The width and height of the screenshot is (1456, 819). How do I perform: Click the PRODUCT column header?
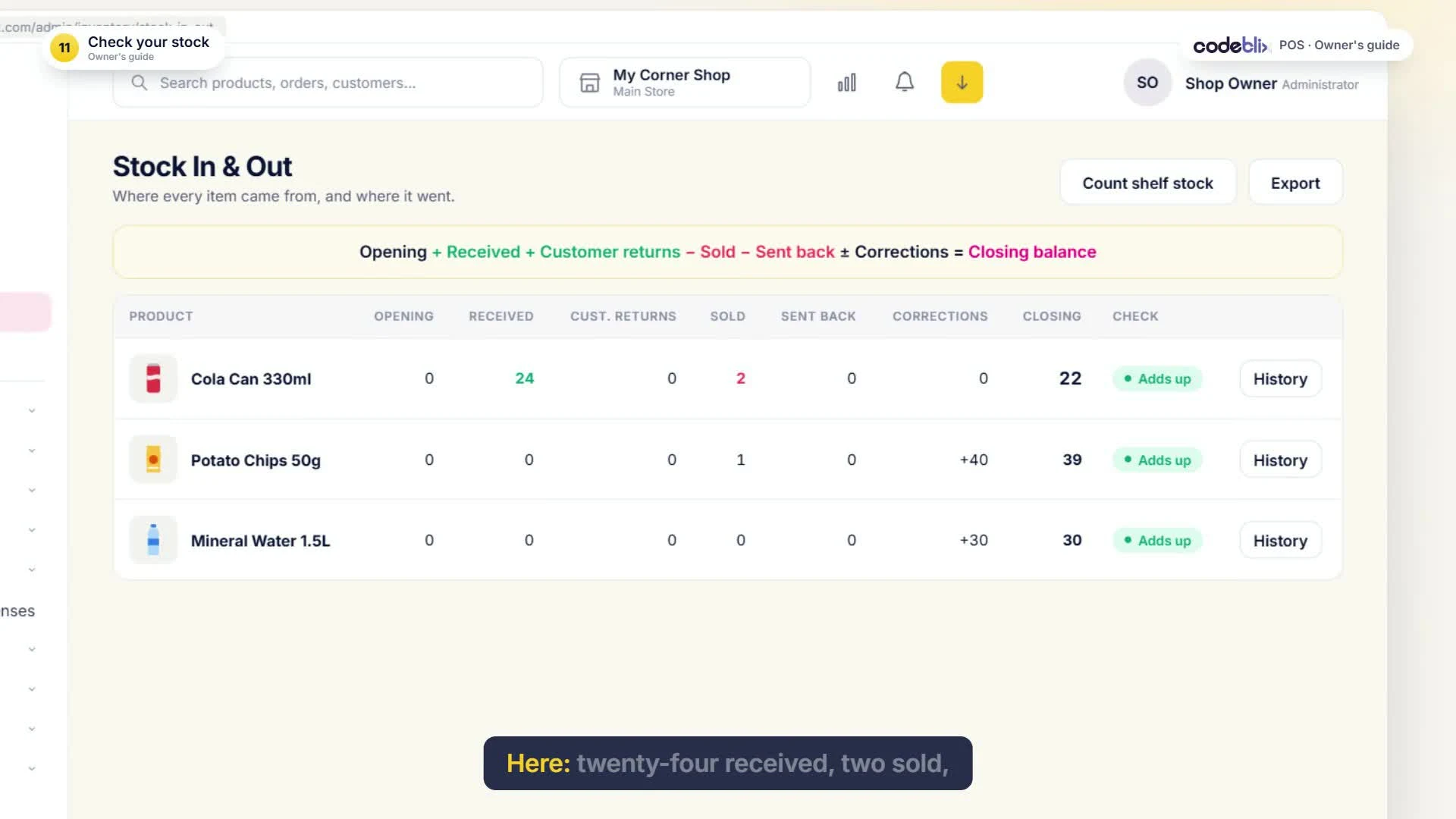pyautogui.click(x=161, y=316)
